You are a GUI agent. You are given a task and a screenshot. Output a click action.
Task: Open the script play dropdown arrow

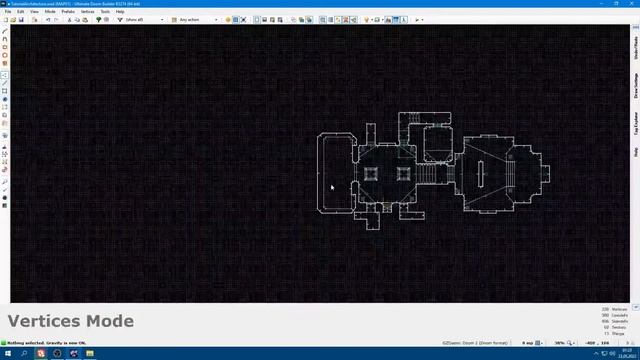[422, 20]
